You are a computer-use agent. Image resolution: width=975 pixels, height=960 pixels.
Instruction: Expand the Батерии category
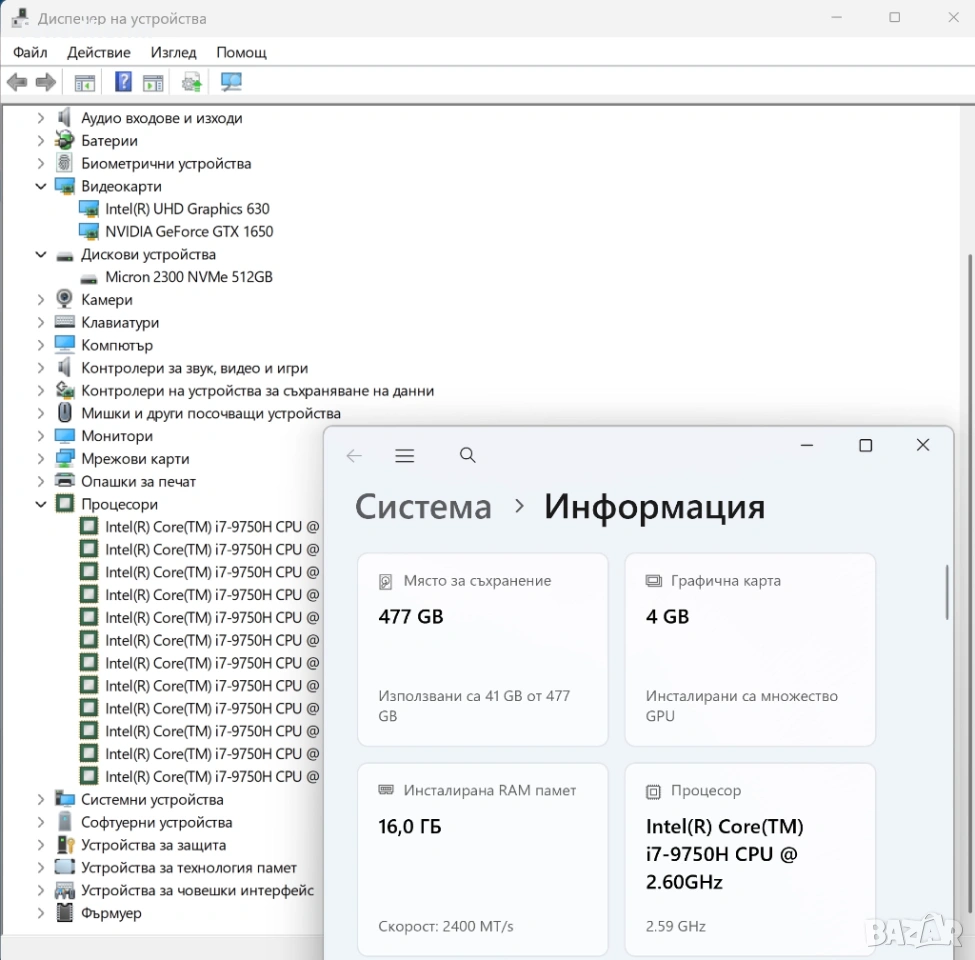tap(41, 141)
